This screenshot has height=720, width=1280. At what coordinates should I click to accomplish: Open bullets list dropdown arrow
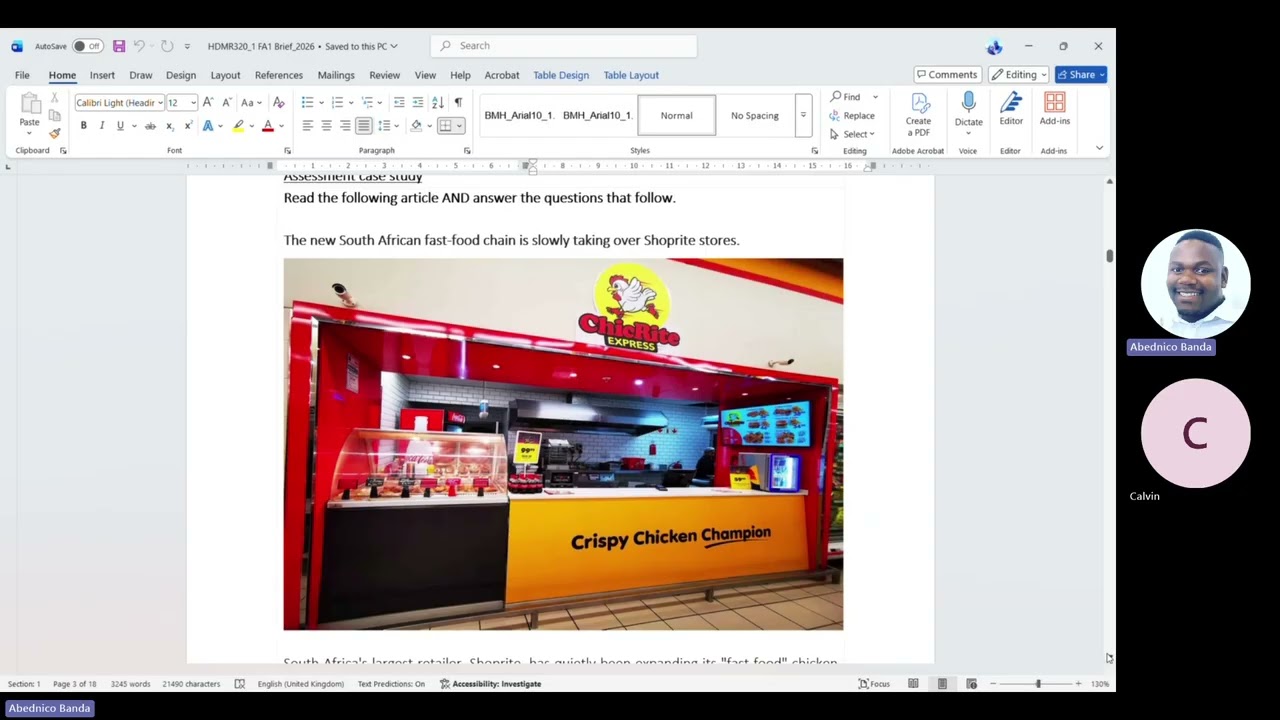321,102
